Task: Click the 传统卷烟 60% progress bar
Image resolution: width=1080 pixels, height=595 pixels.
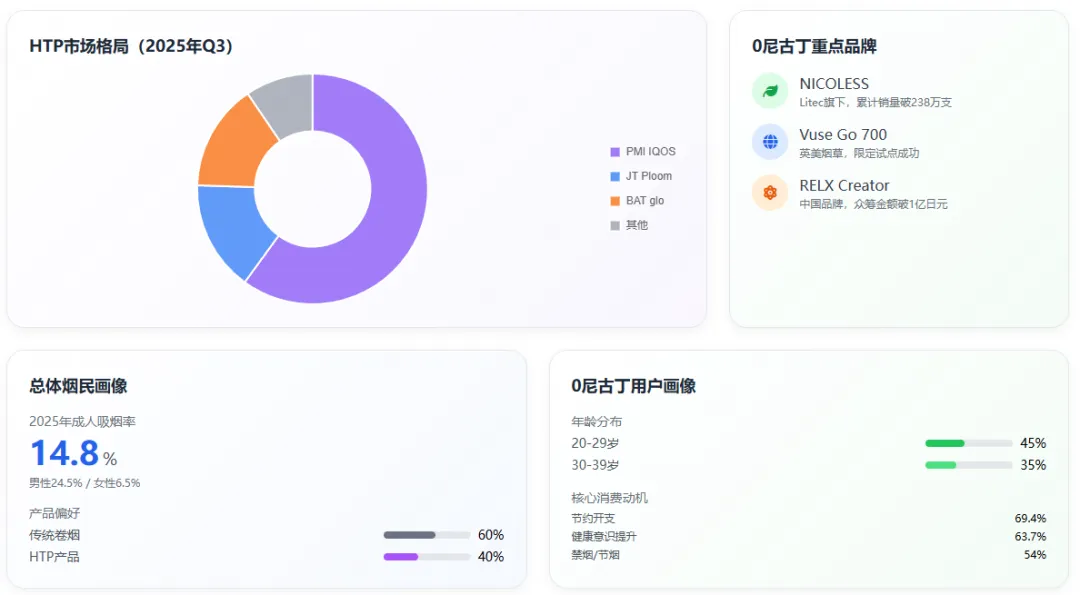Action: point(427,535)
